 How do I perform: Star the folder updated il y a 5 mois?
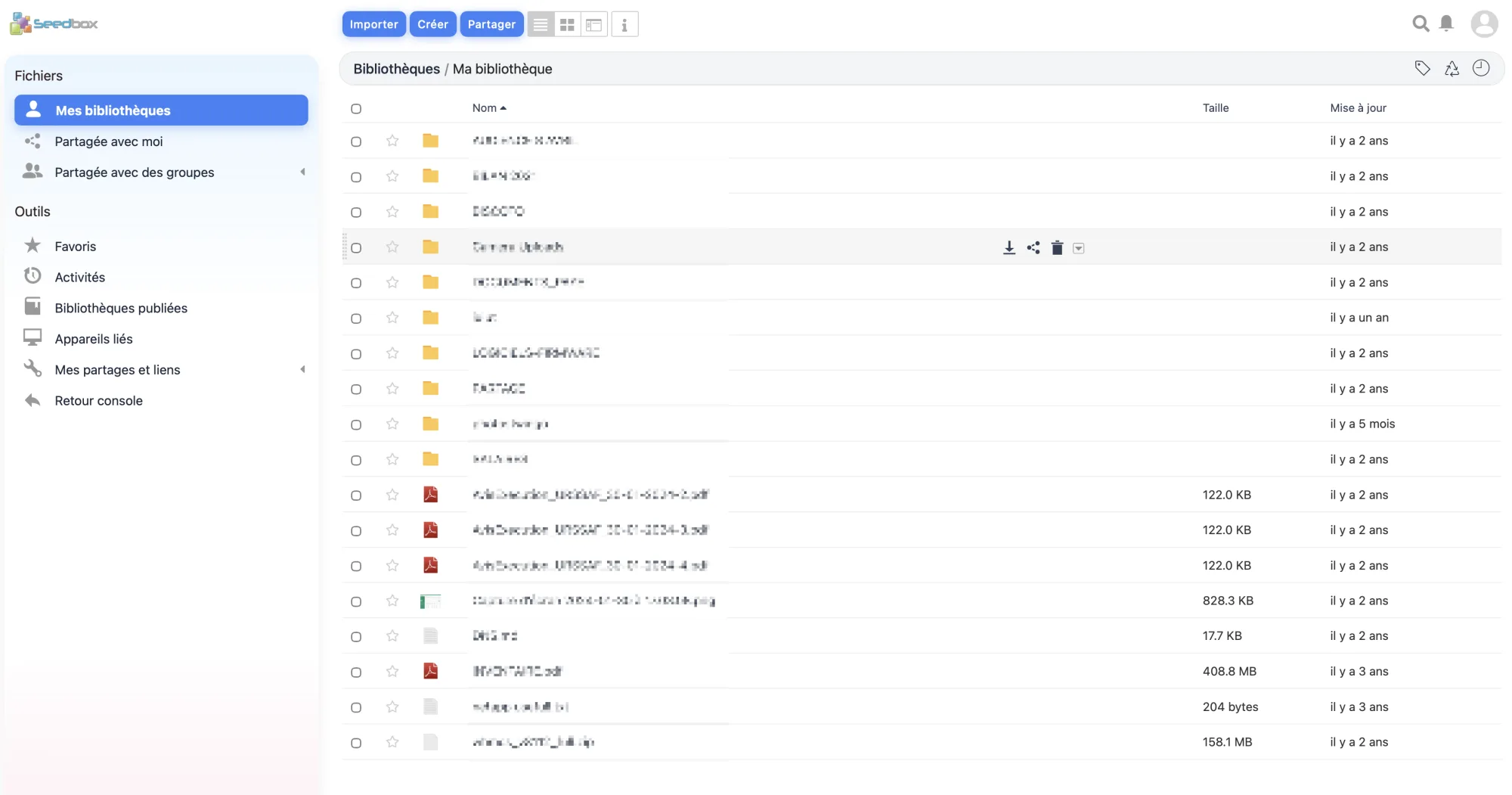(392, 424)
